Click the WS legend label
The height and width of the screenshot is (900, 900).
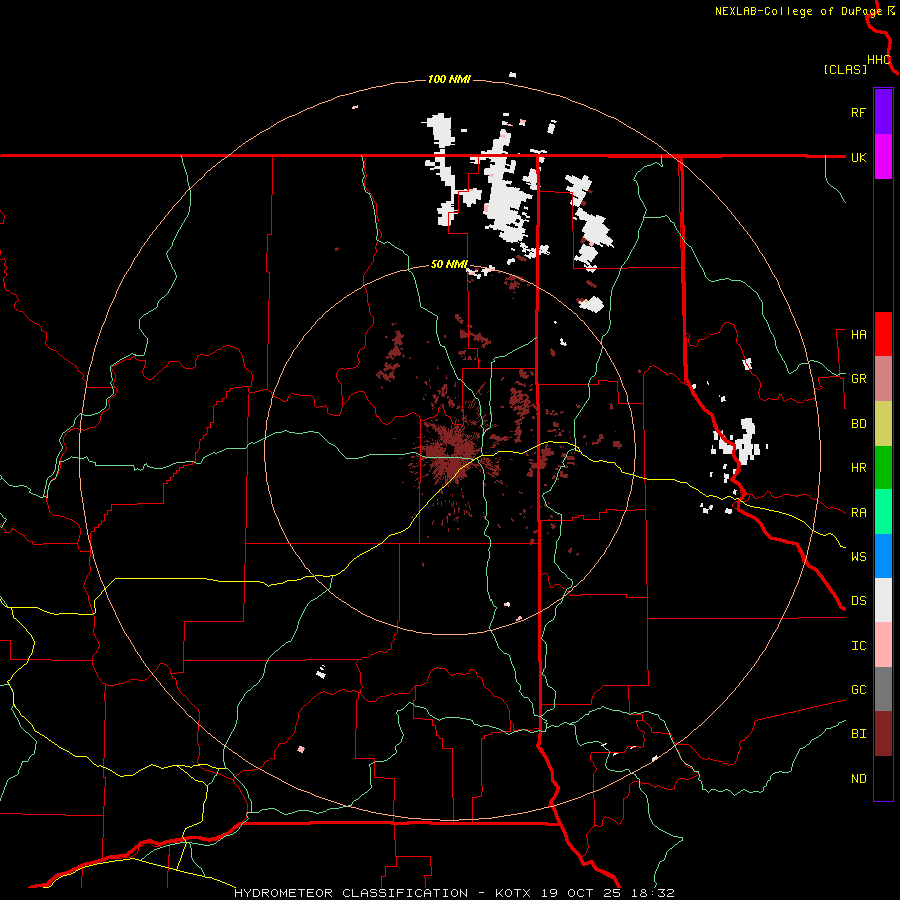point(858,556)
